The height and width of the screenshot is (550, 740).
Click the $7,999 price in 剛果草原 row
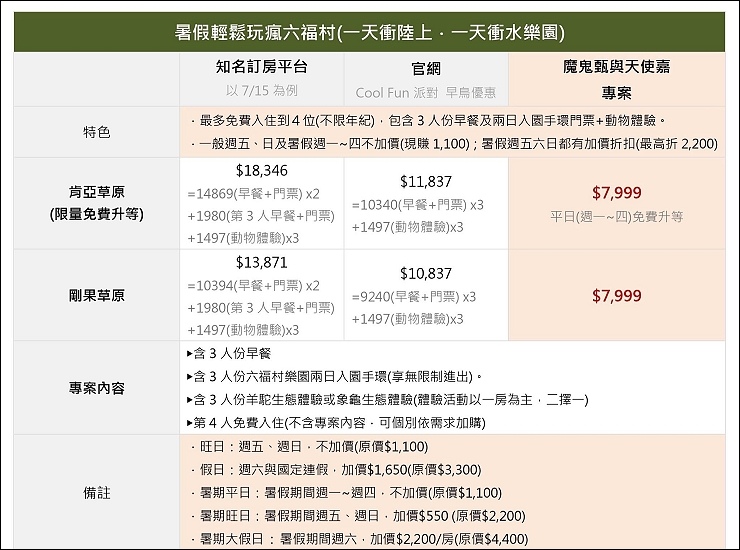coord(616,296)
